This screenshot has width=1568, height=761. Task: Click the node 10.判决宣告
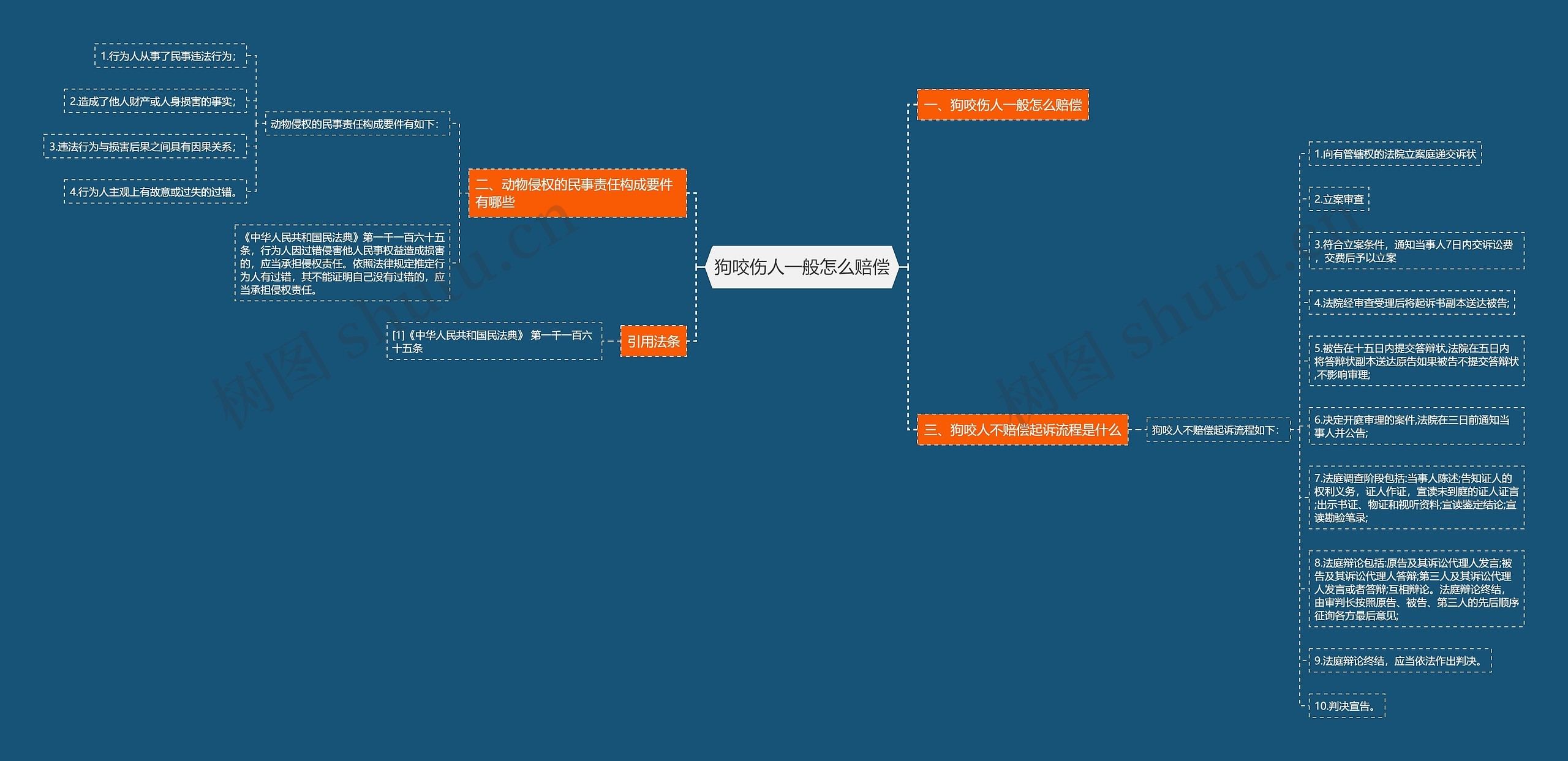[x=1346, y=706]
